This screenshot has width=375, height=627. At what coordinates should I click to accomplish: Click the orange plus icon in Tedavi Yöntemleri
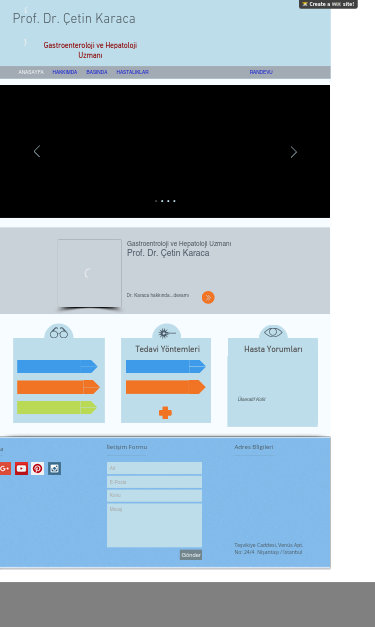pos(165,413)
